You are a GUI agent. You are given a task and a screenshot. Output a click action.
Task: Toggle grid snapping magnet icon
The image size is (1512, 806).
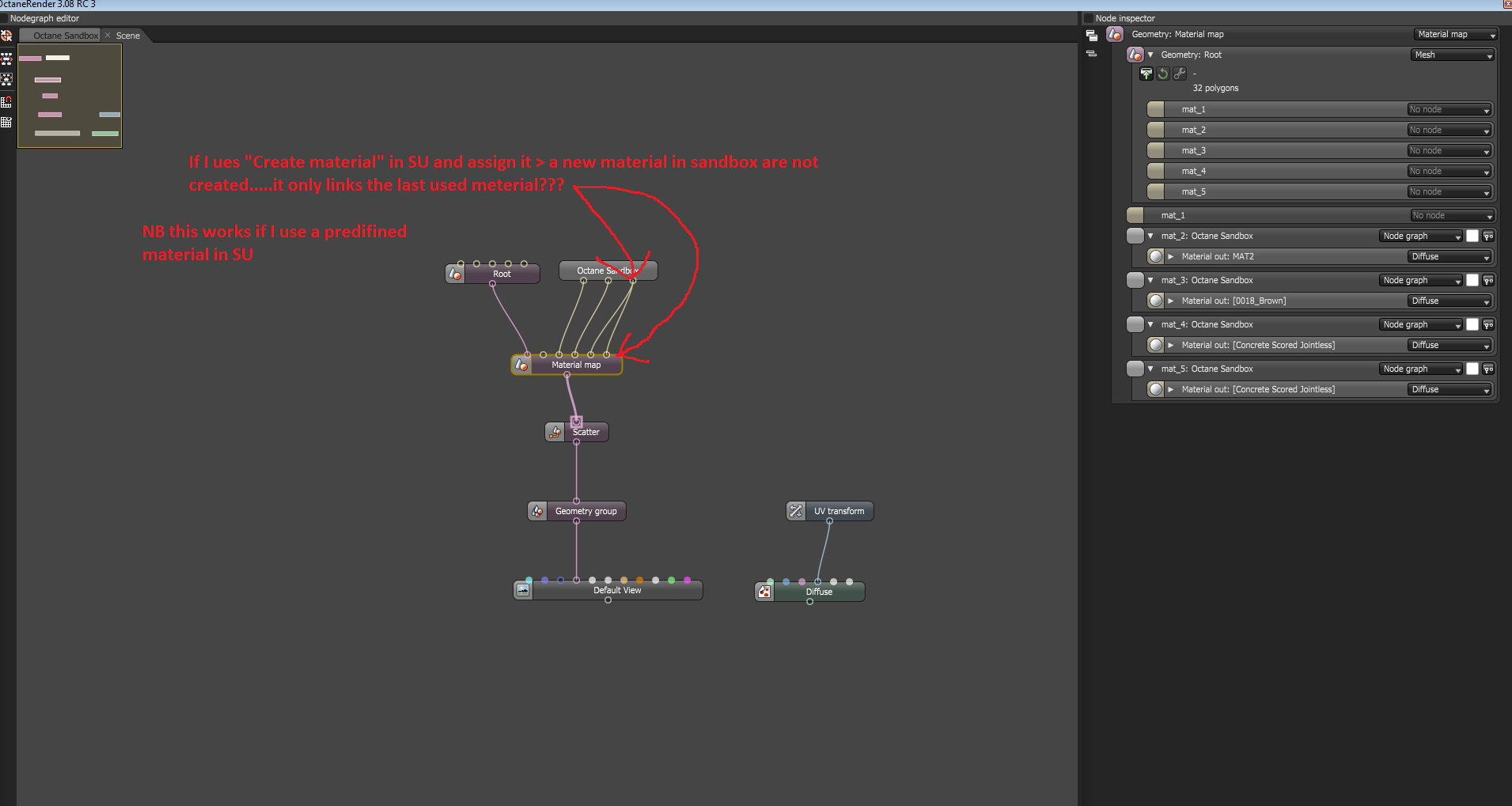(x=6, y=101)
